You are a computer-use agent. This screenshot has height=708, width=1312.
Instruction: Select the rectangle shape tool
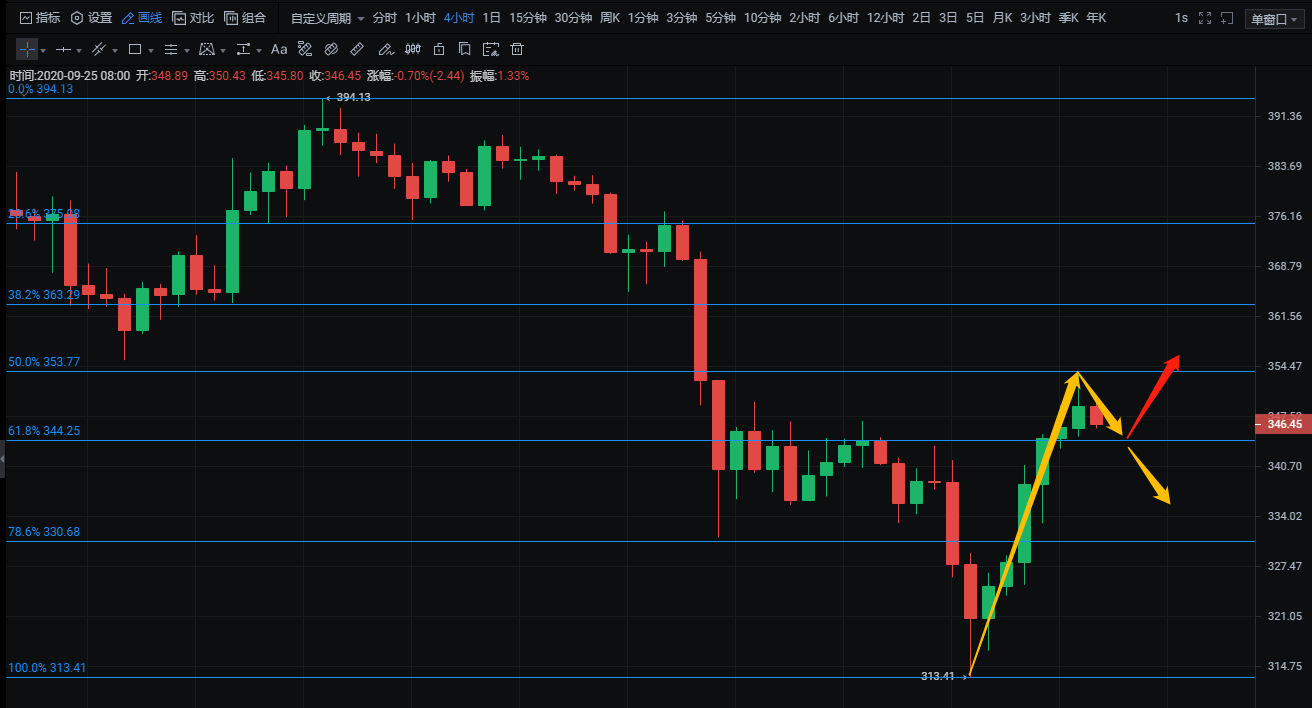click(x=134, y=49)
